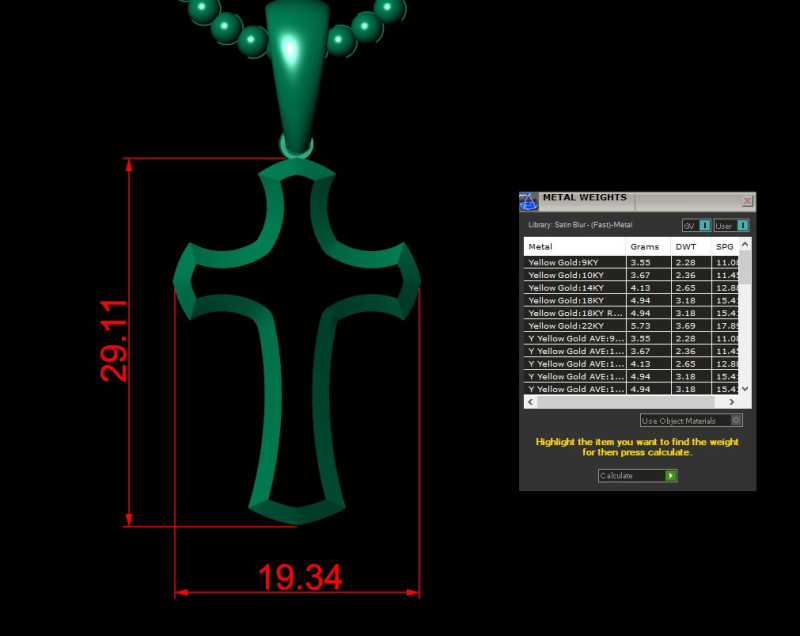The height and width of the screenshot is (636, 800).
Task: Sort metals by the Grams column header
Action: point(644,246)
